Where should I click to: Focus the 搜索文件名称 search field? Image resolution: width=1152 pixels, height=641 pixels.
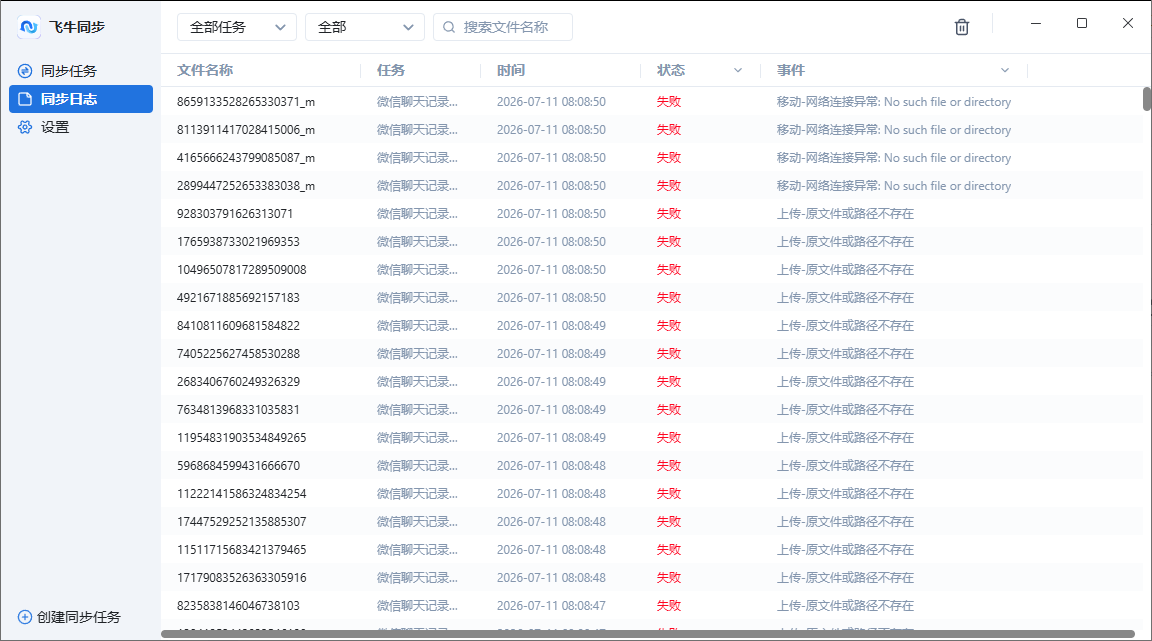click(503, 27)
